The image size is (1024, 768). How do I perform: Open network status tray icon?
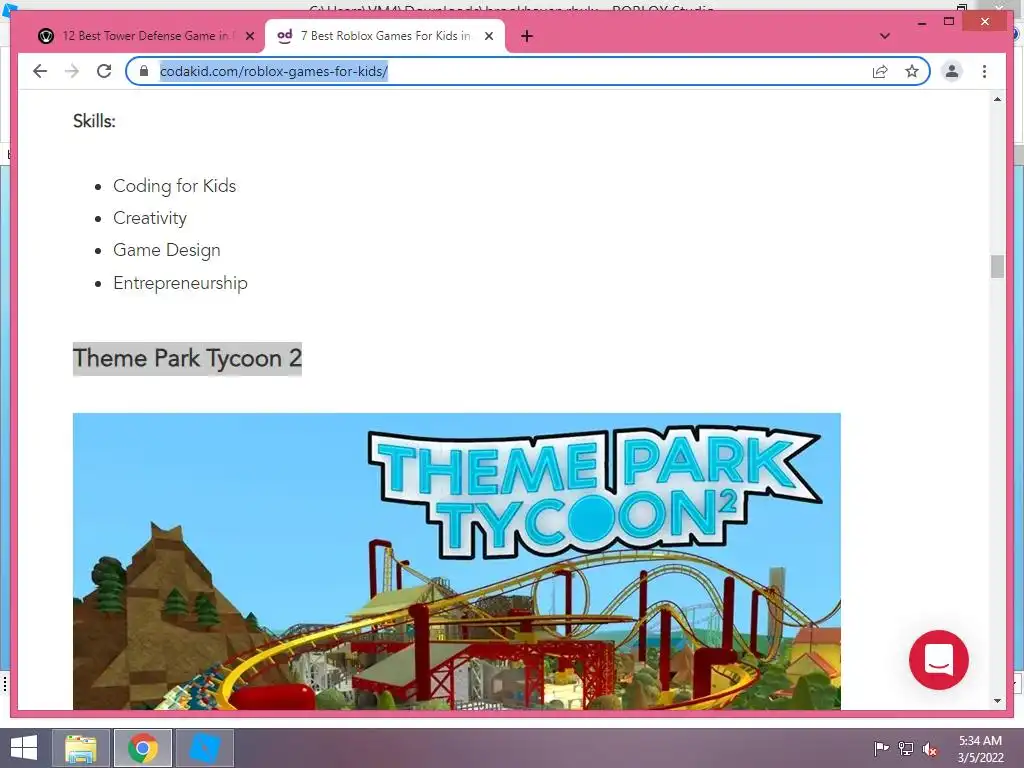pyautogui.click(x=905, y=748)
